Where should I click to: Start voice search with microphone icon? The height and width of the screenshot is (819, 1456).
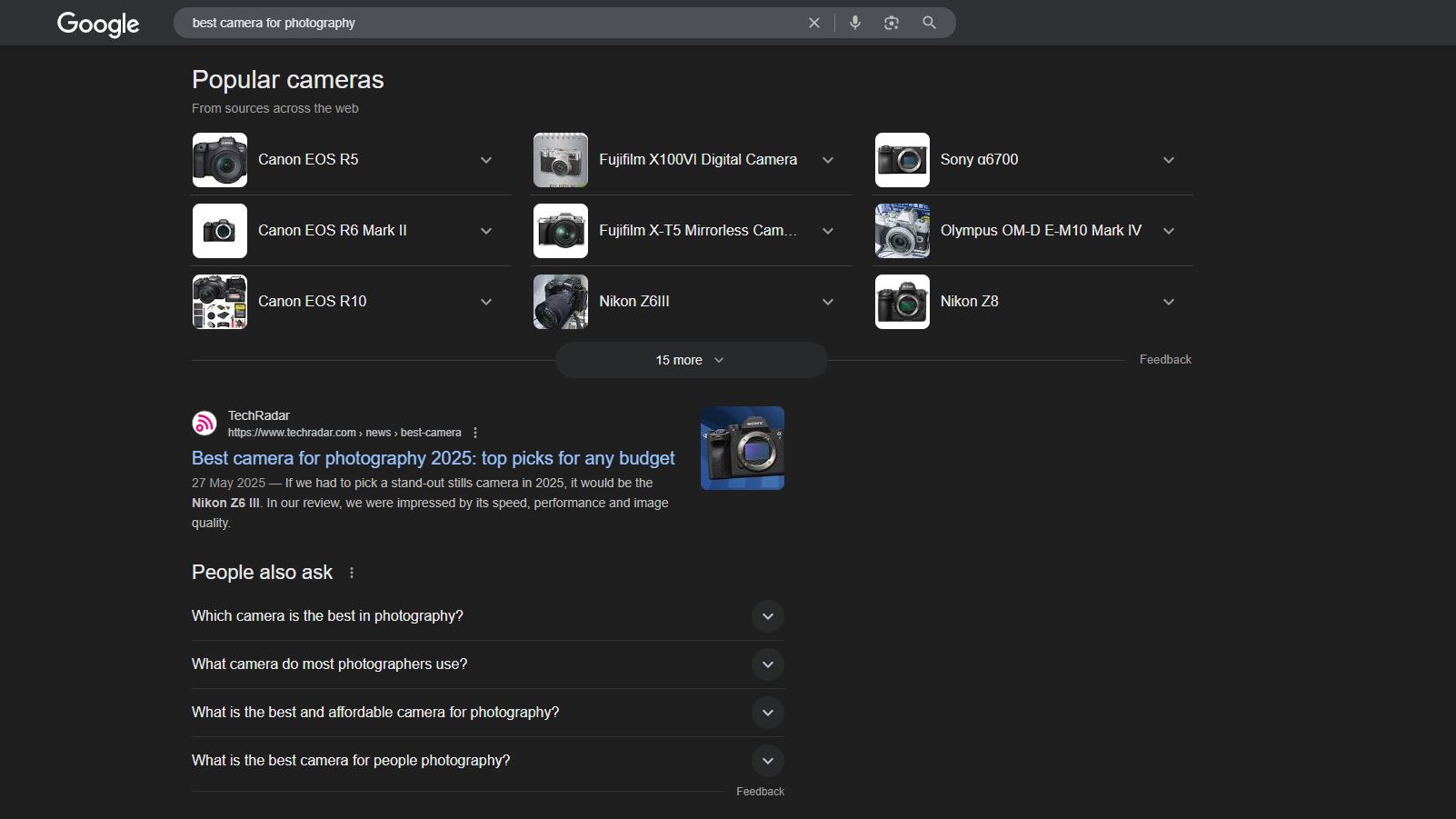pos(855,23)
